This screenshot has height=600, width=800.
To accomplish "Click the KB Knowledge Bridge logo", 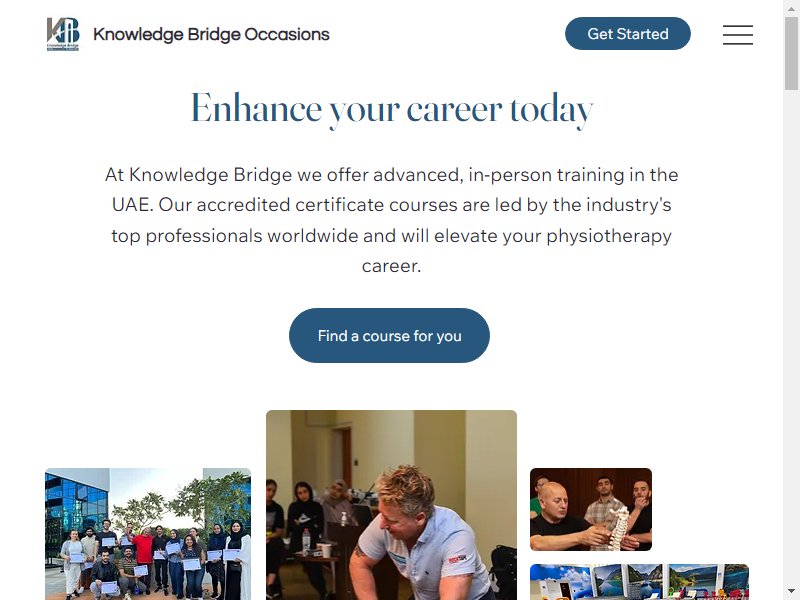I will click(63, 34).
